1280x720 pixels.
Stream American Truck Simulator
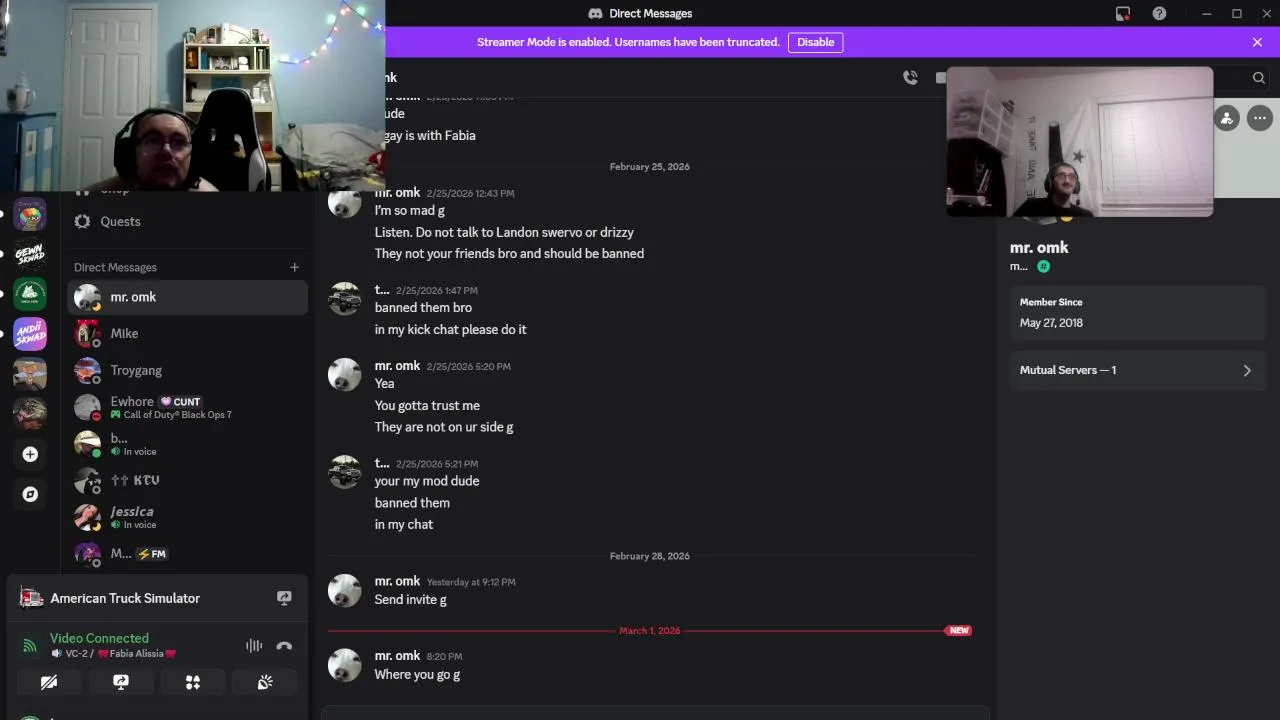click(284, 598)
